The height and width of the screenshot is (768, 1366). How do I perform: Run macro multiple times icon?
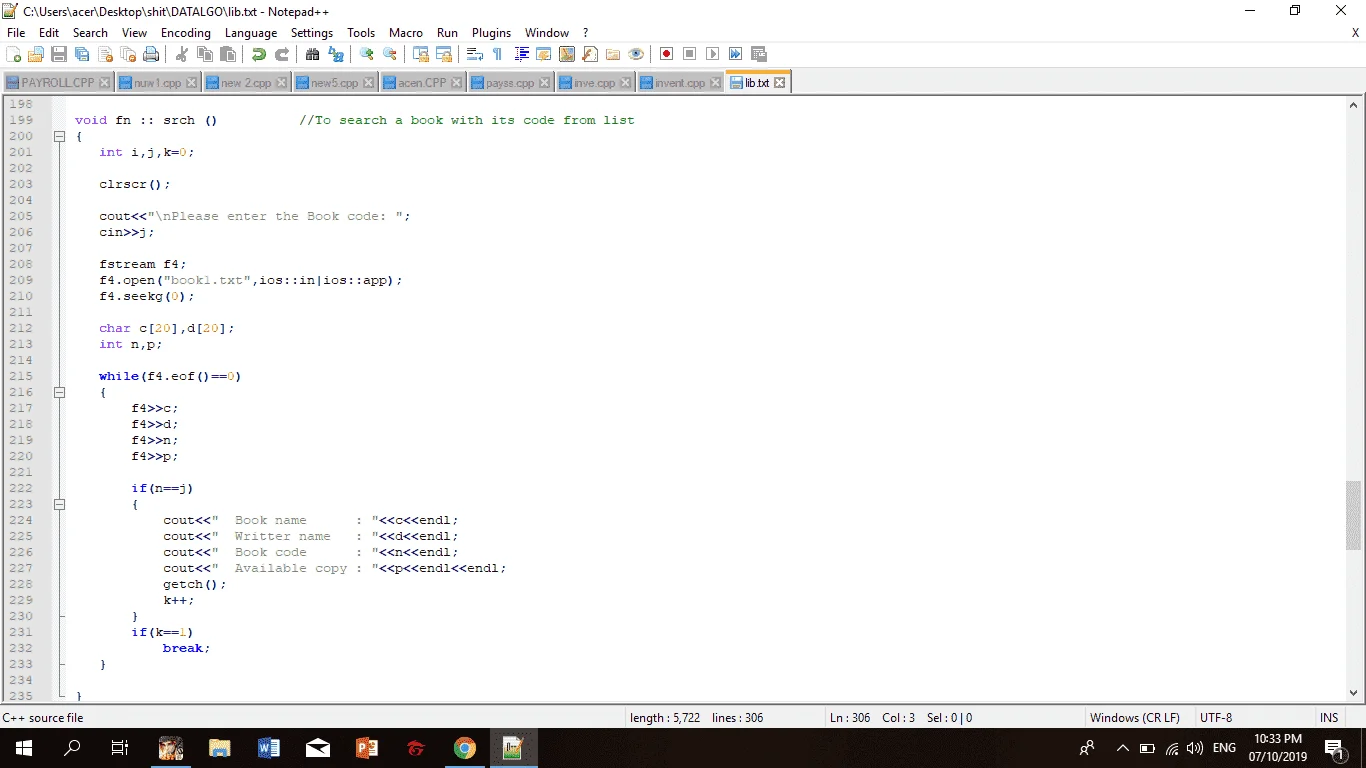tap(736, 54)
